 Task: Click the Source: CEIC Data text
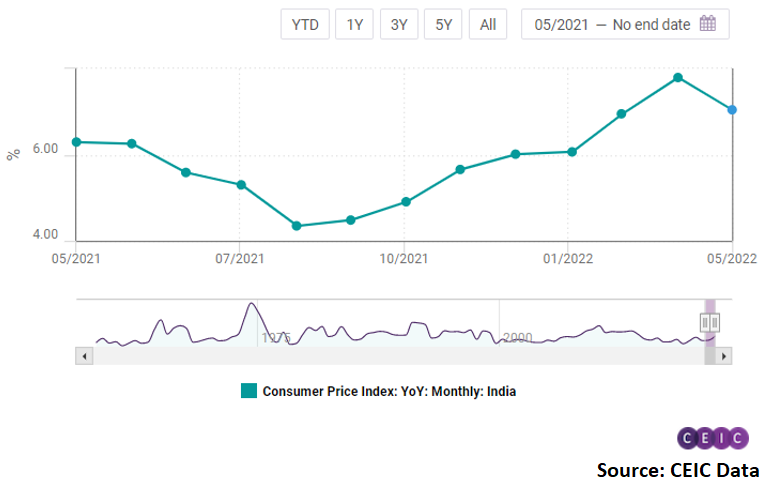point(677,468)
